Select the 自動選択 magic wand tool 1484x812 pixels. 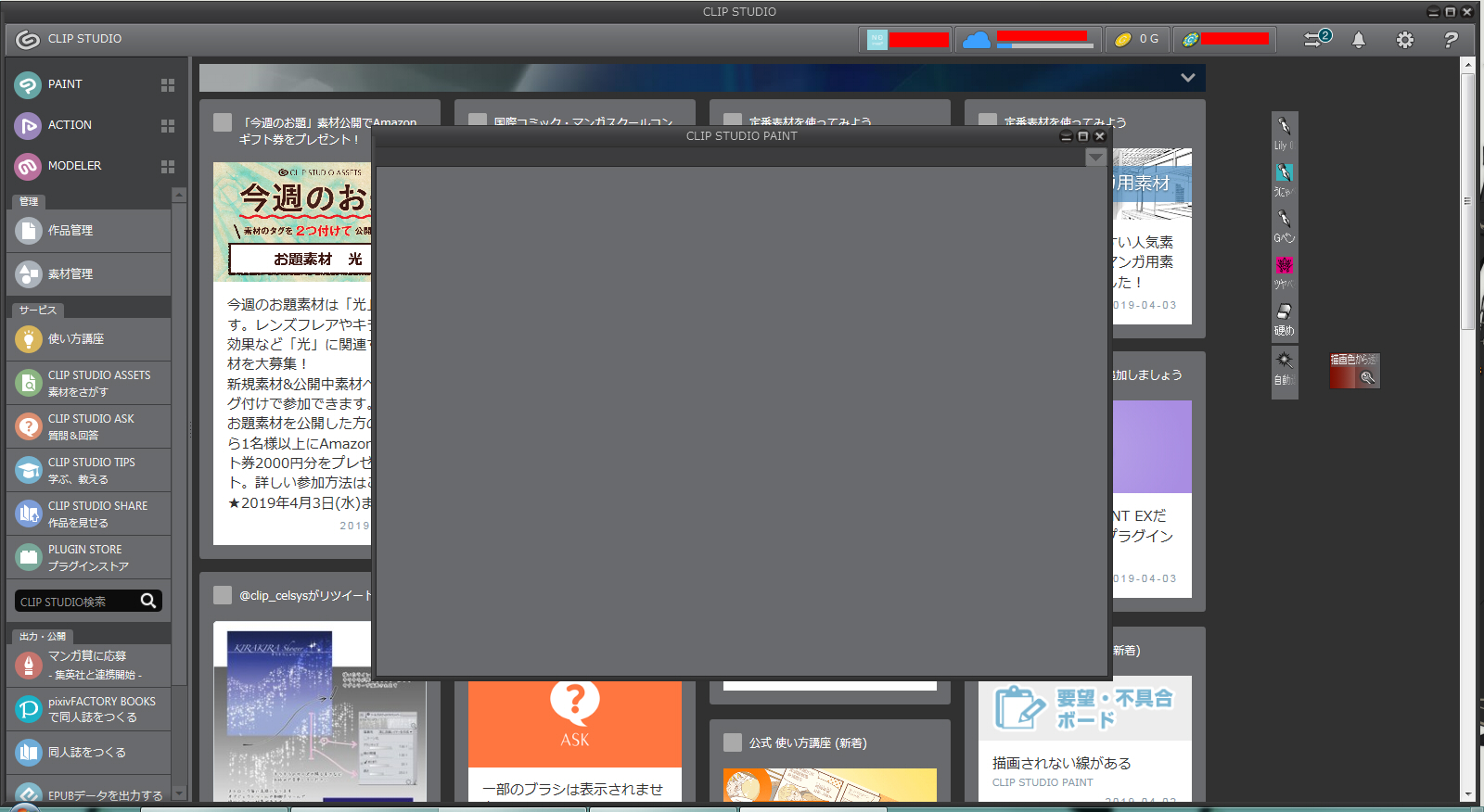(1285, 368)
